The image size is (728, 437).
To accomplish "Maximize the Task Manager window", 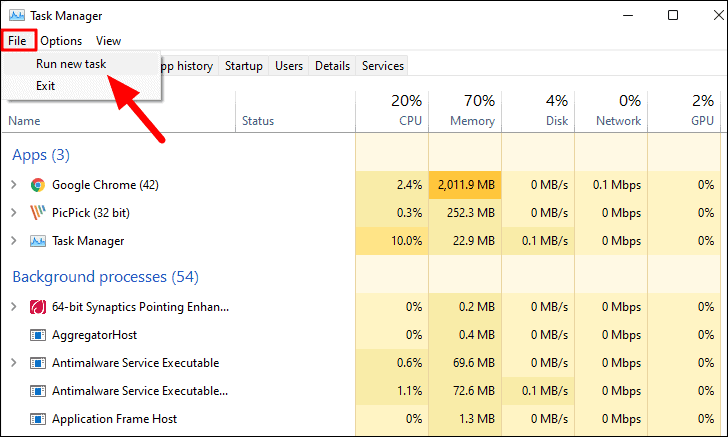I will (x=673, y=15).
